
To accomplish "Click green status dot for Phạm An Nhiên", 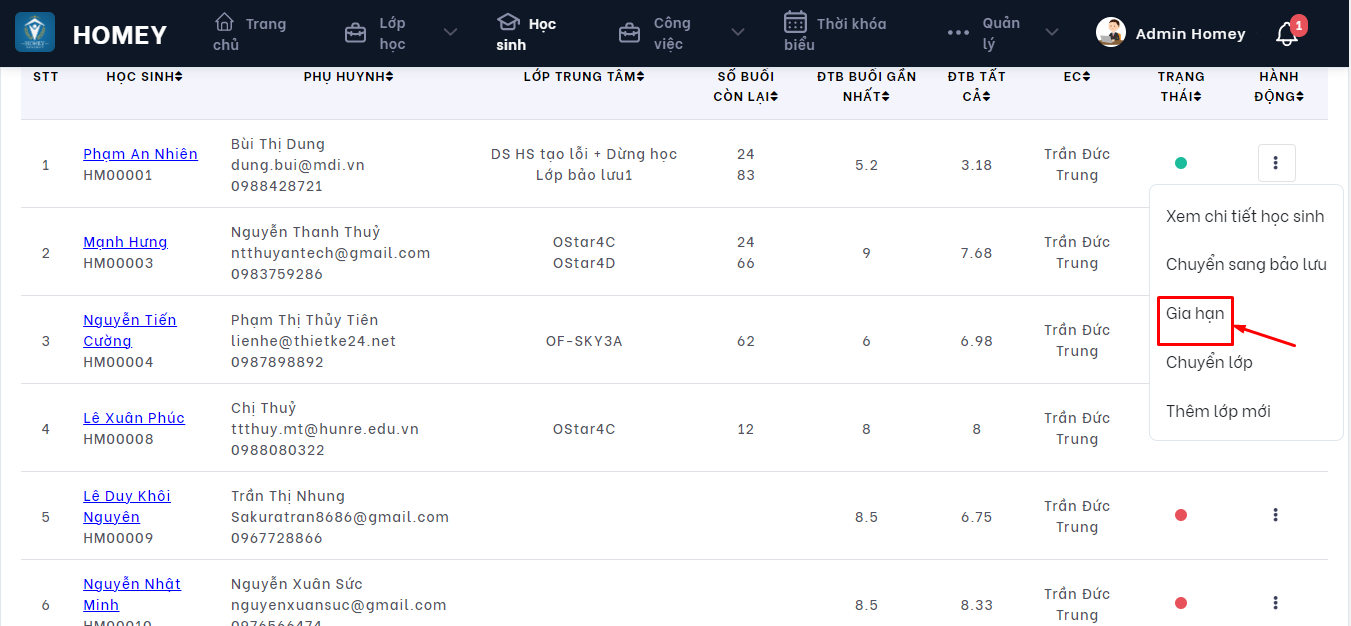I will click(1181, 163).
